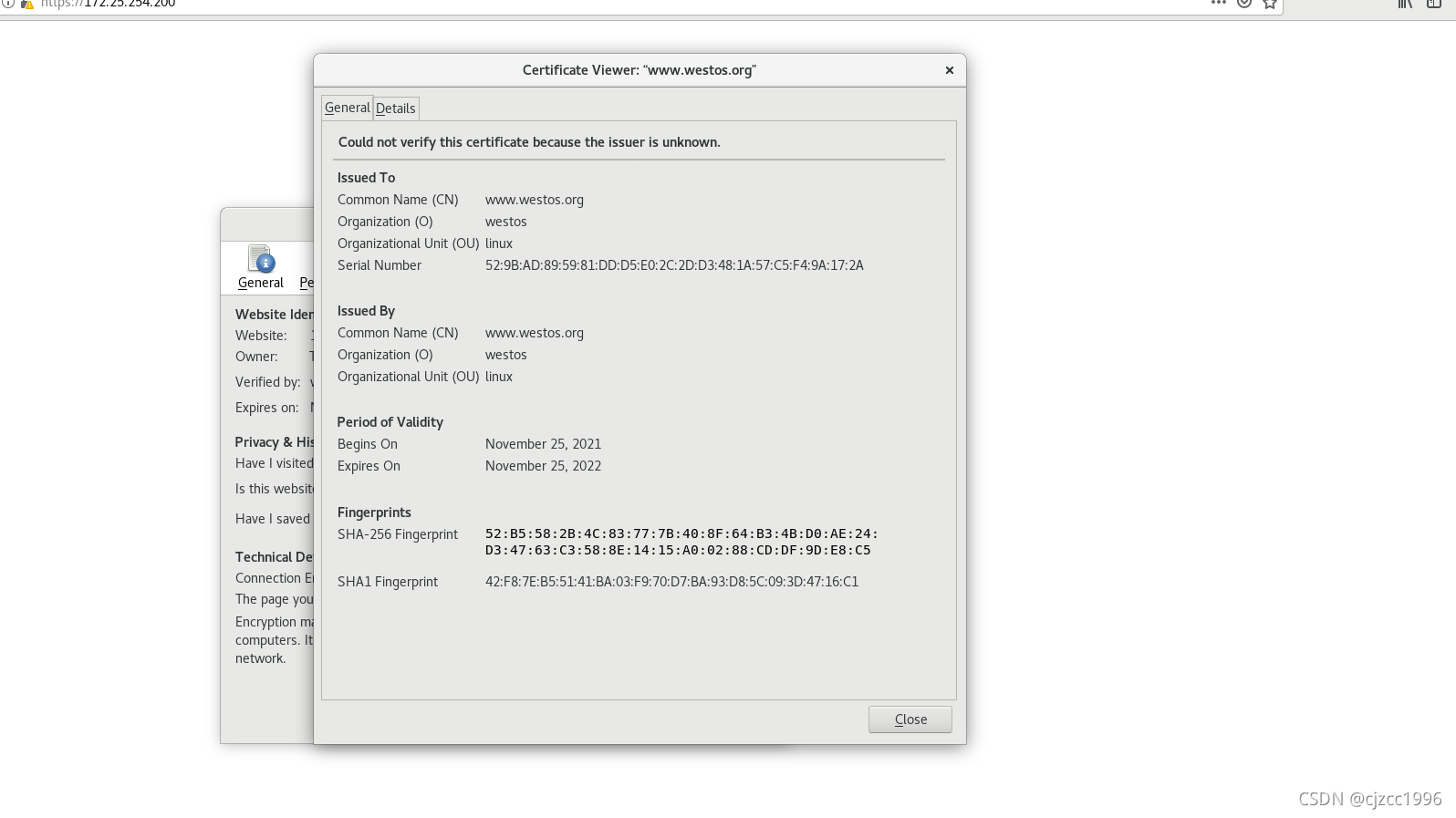This screenshot has height=818, width=1456.
Task: Click the insecure connection warning lock icon
Action: 26,4
